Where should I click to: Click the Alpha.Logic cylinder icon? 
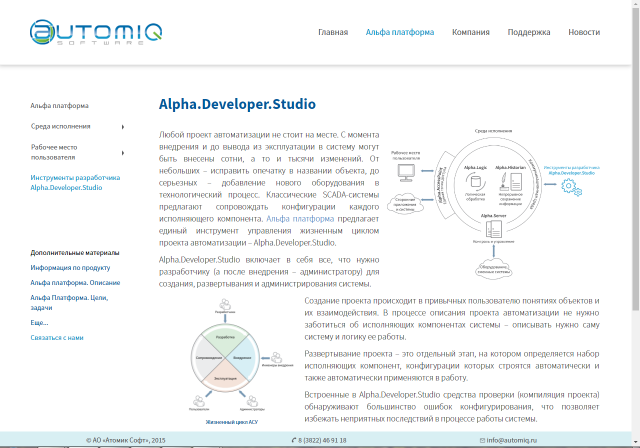tap(476, 180)
